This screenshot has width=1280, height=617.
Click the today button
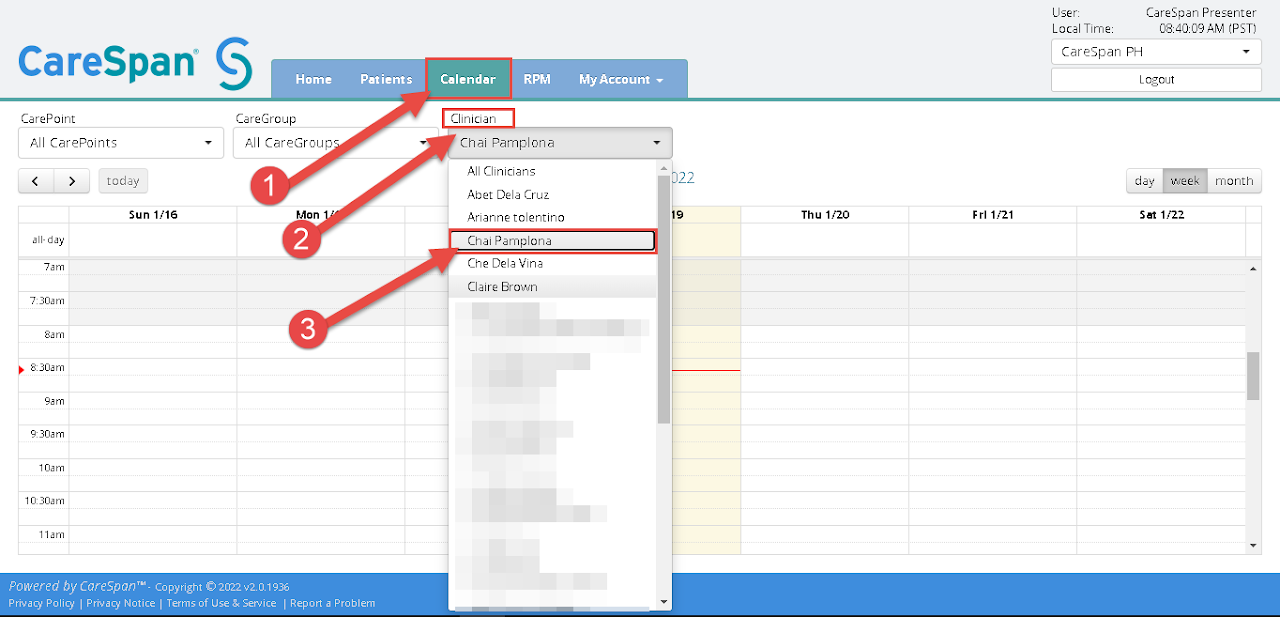pyautogui.click(x=123, y=181)
